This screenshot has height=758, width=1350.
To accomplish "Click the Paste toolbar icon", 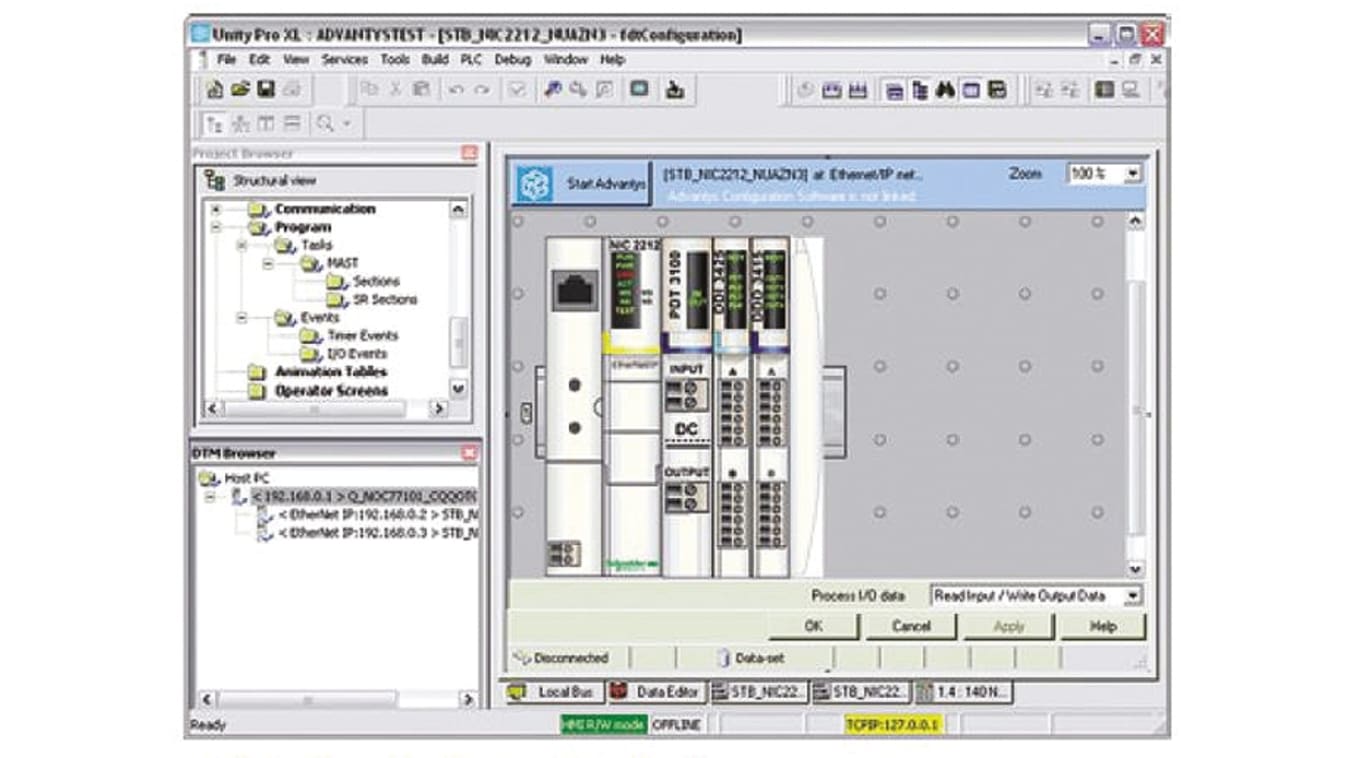I will (418, 89).
